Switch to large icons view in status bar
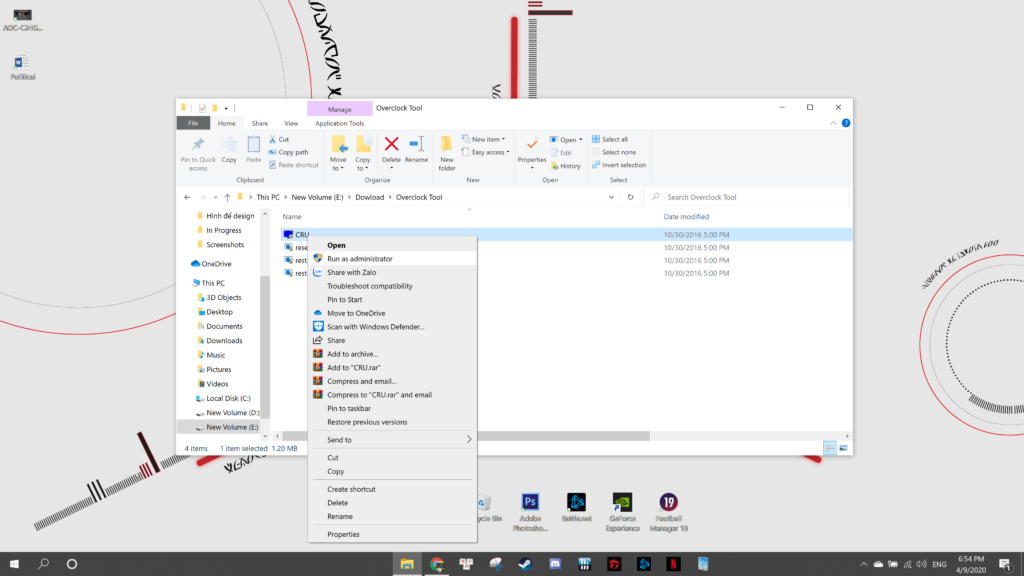The height and width of the screenshot is (576, 1024). pyautogui.click(x=844, y=448)
